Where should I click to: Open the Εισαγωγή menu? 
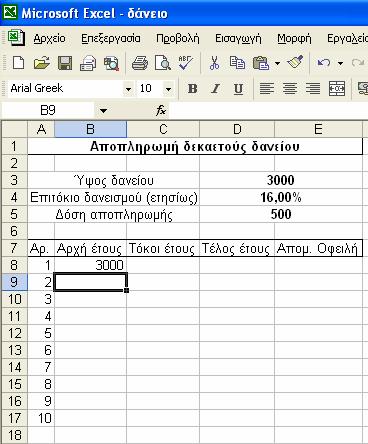[x=238, y=38]
